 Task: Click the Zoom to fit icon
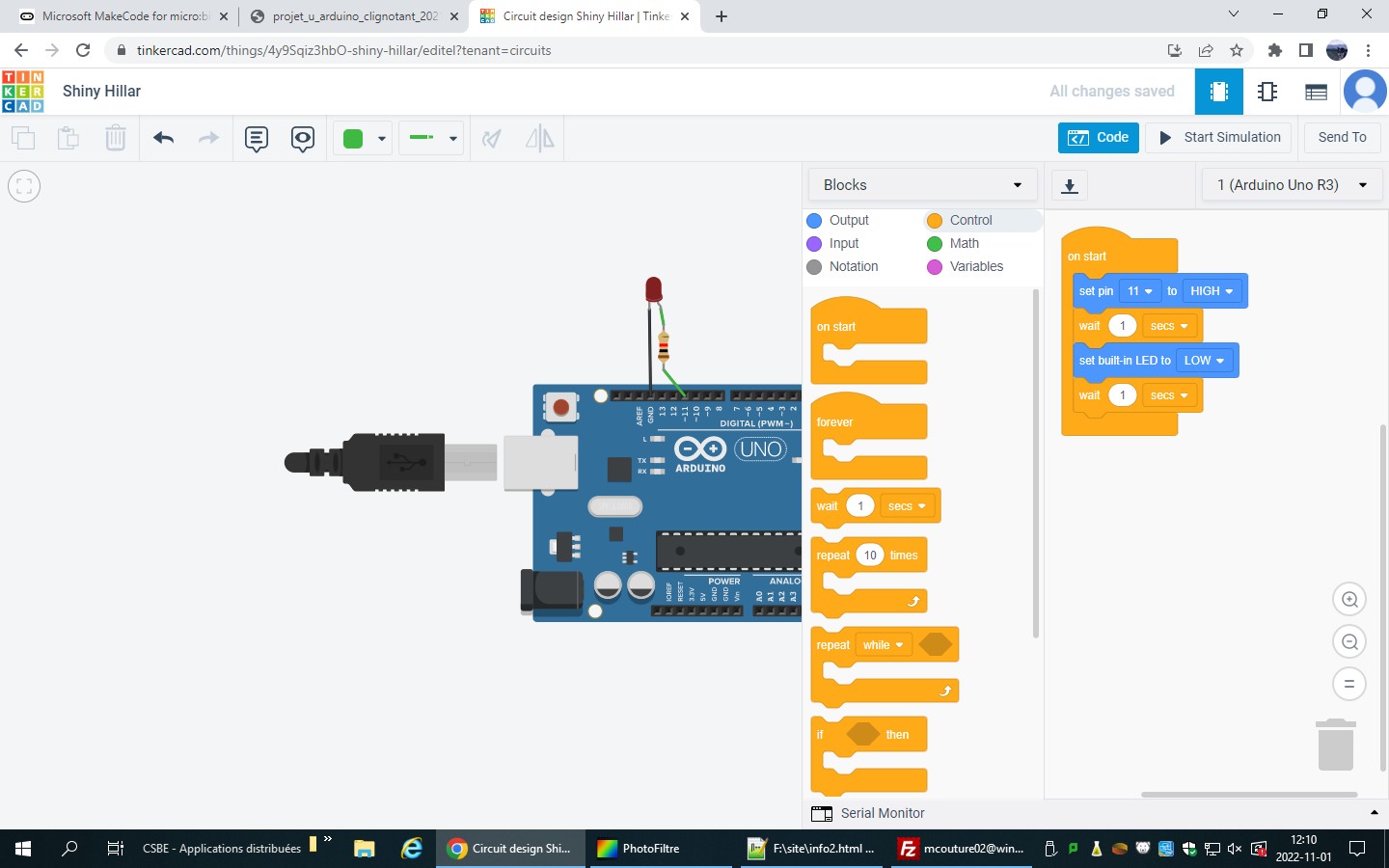24,186
